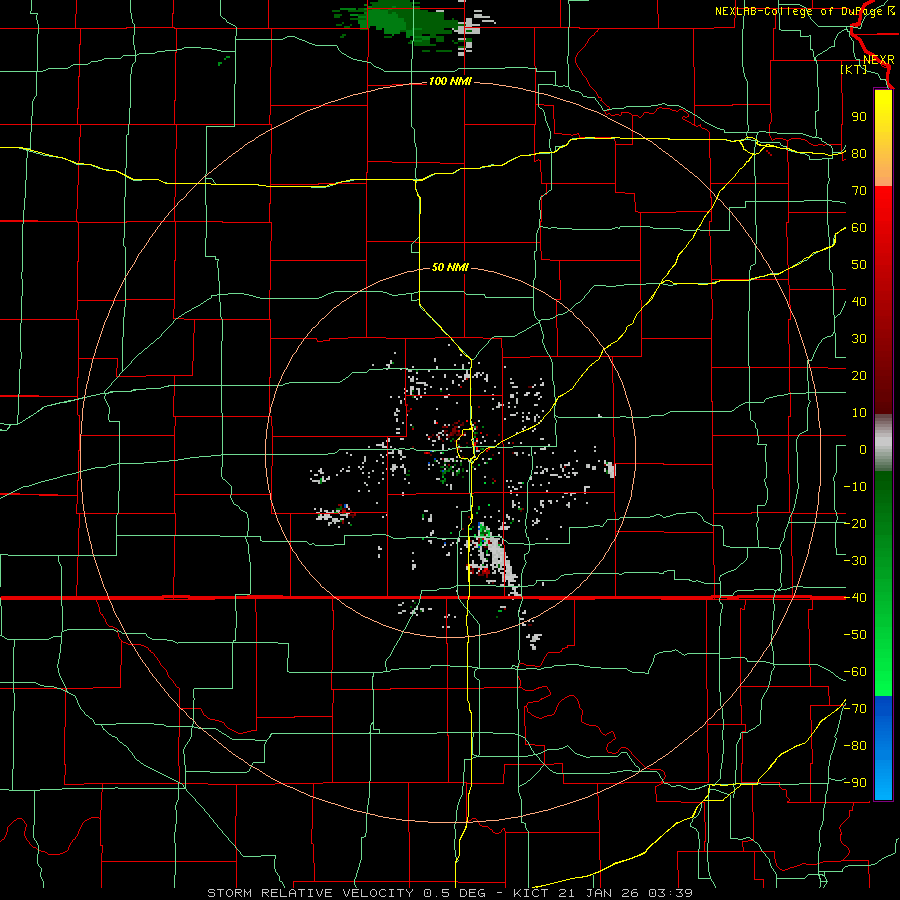This screenshot has height=900, width=900.
Task: Click the 30 label on velocity legend
Action: (x=859, y=339)
